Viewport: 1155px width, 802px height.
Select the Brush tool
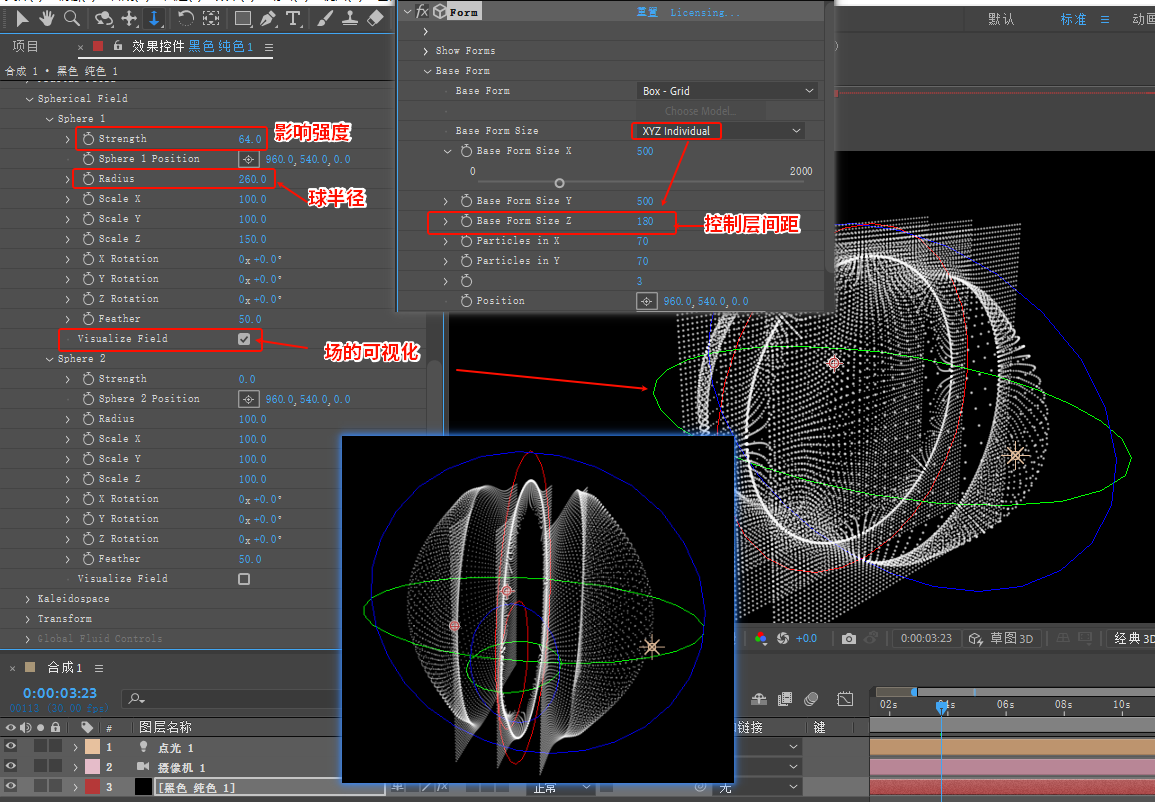325,18
